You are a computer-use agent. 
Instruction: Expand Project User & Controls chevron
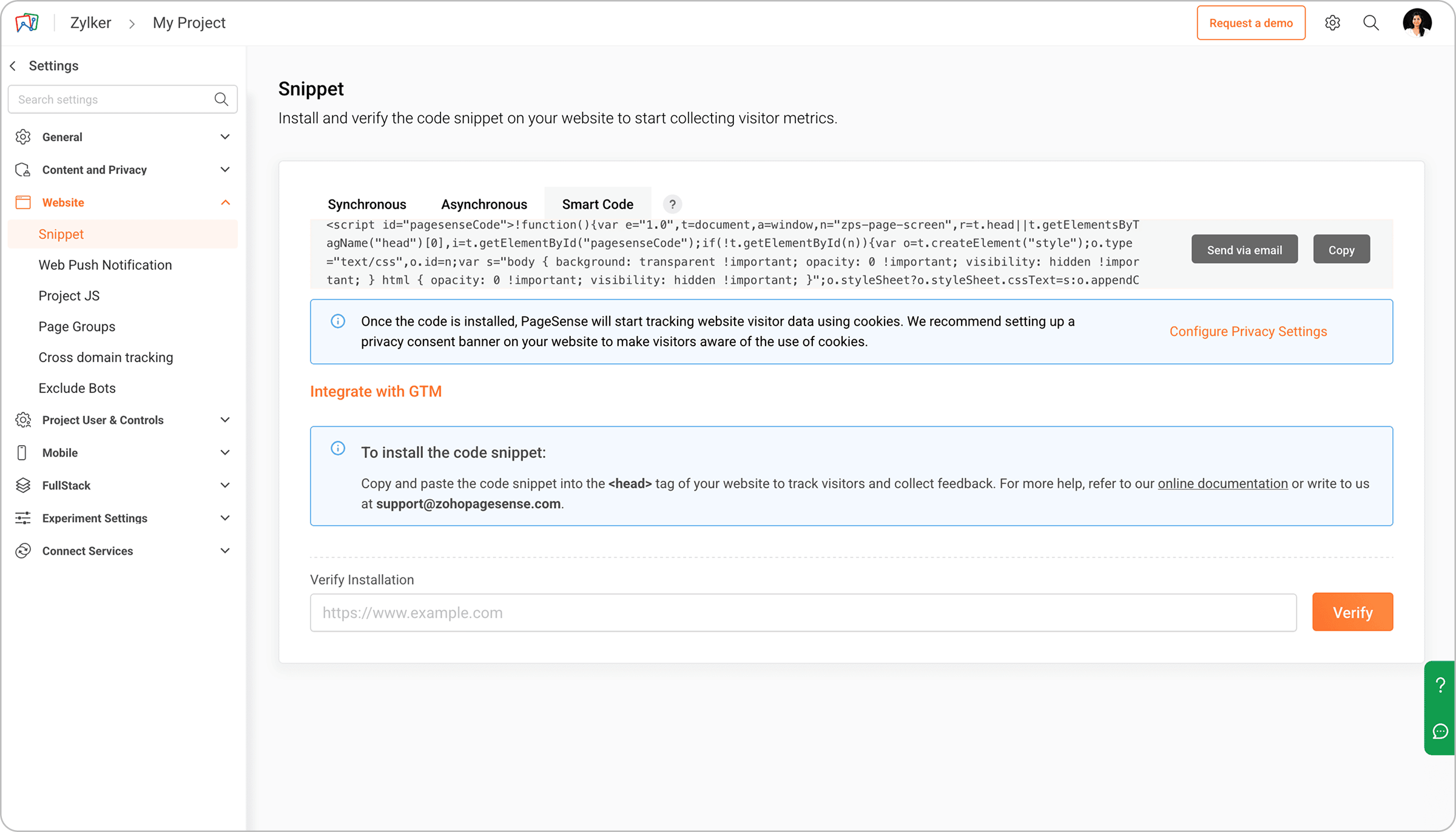point(225,420)
